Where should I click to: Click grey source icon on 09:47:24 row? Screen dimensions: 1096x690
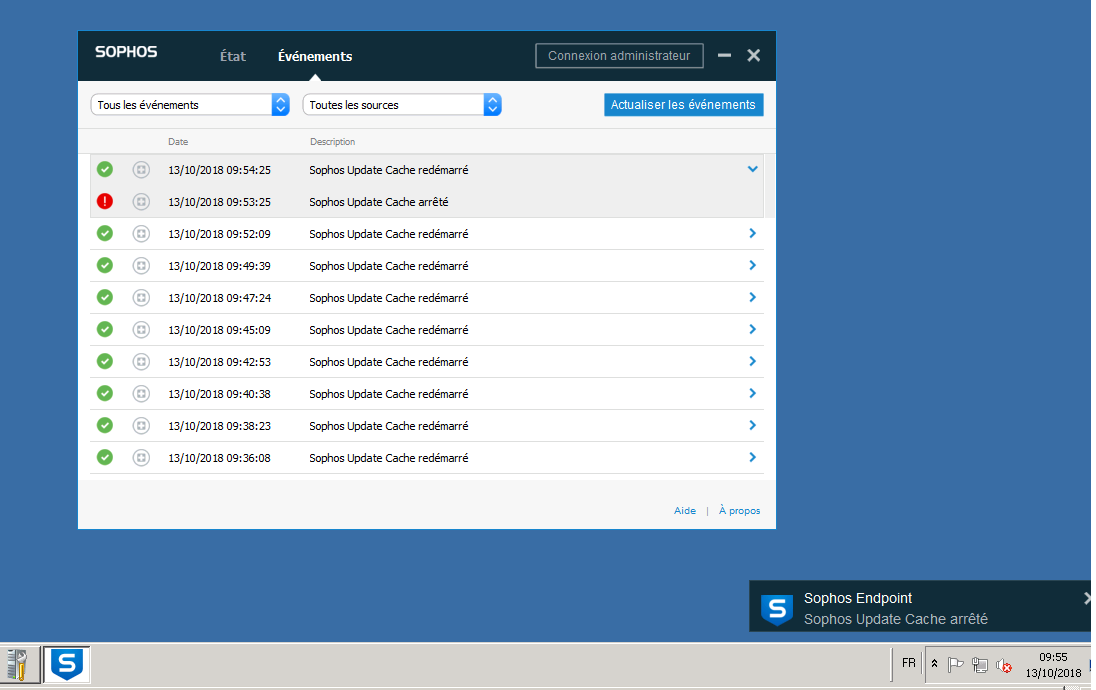point(141,298)
